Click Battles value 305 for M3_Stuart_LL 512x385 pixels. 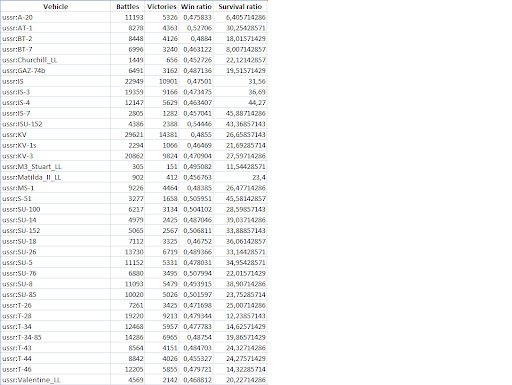coord(138,167)
